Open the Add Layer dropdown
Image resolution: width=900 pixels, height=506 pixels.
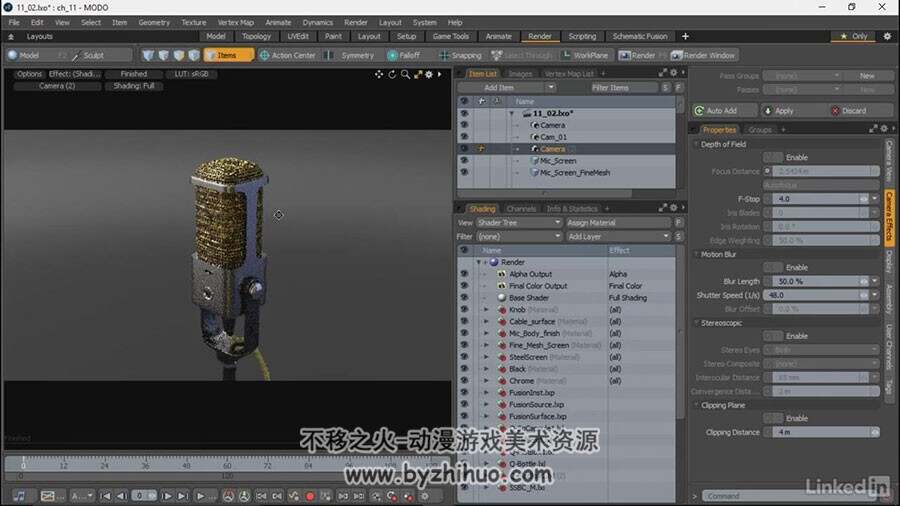618,236
